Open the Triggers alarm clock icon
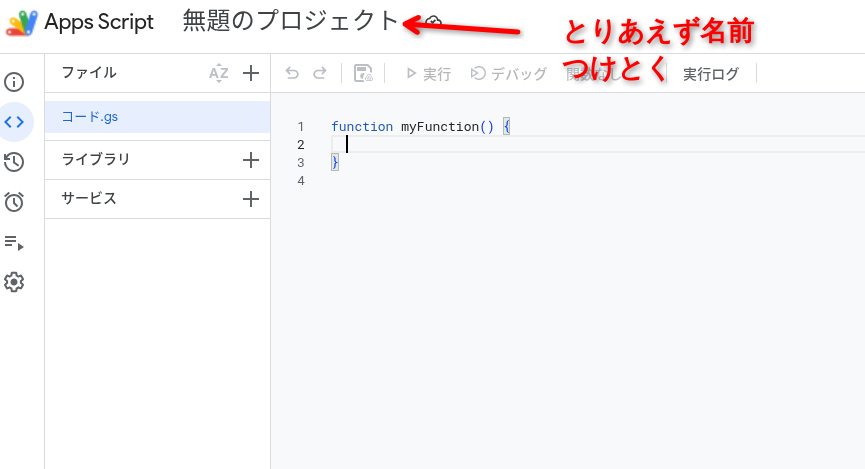 point(14,202)
